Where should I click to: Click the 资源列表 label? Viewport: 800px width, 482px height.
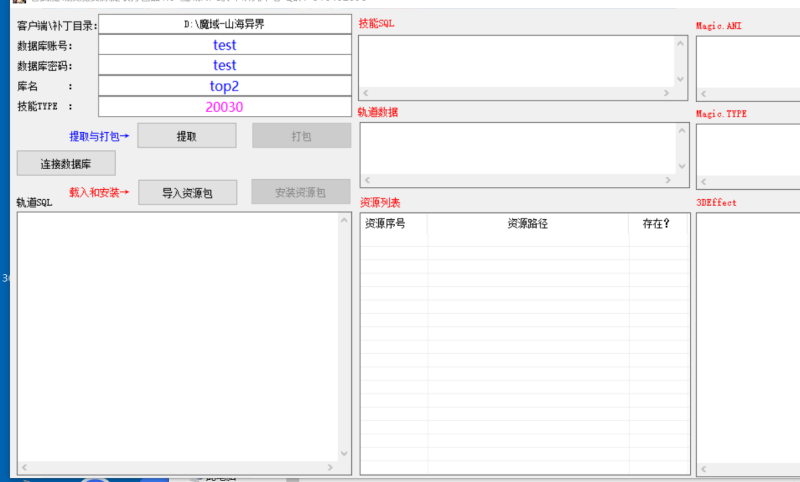(x=380, y=202)
